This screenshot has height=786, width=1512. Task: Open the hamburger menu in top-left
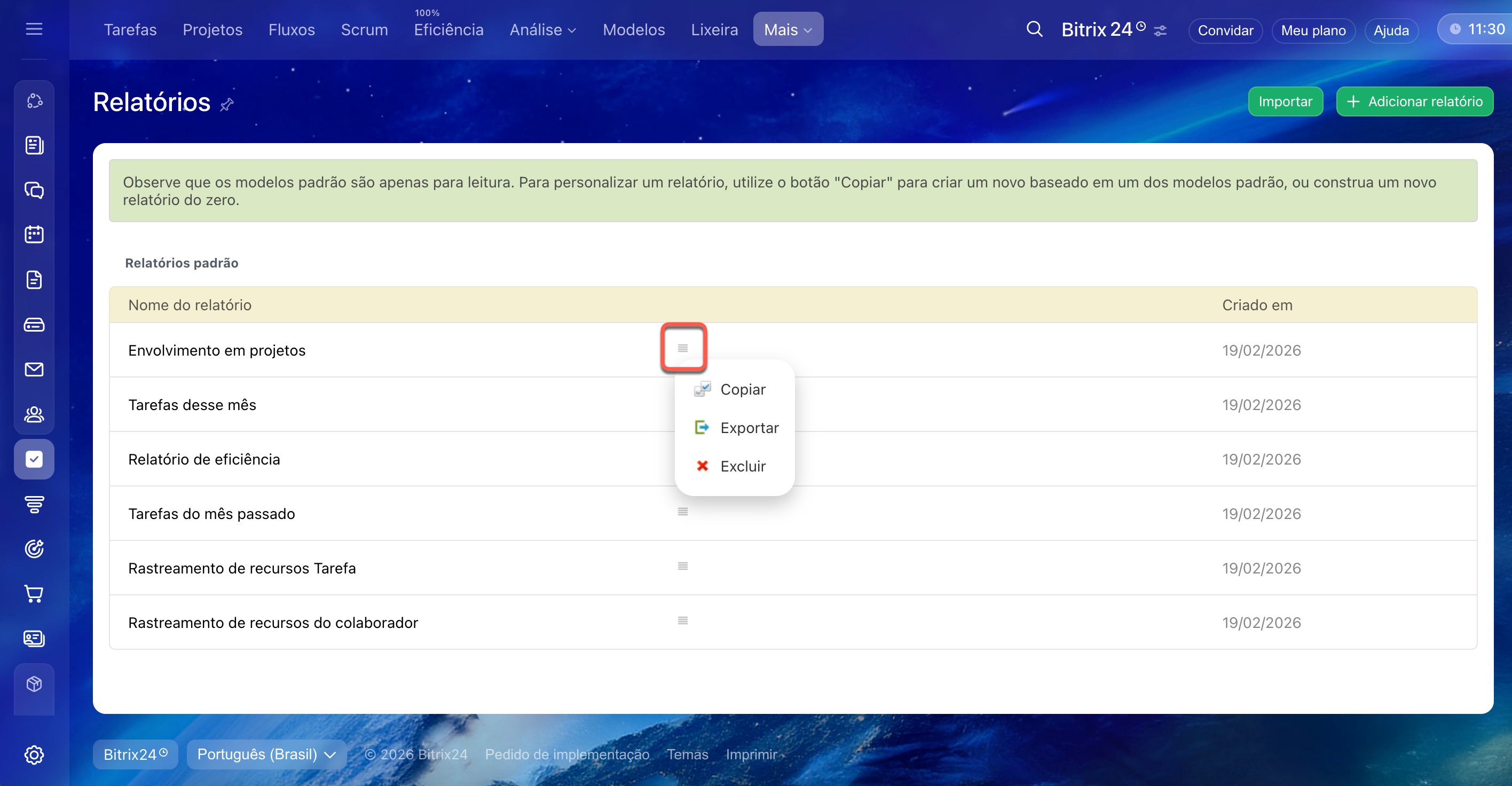(34, 29)
